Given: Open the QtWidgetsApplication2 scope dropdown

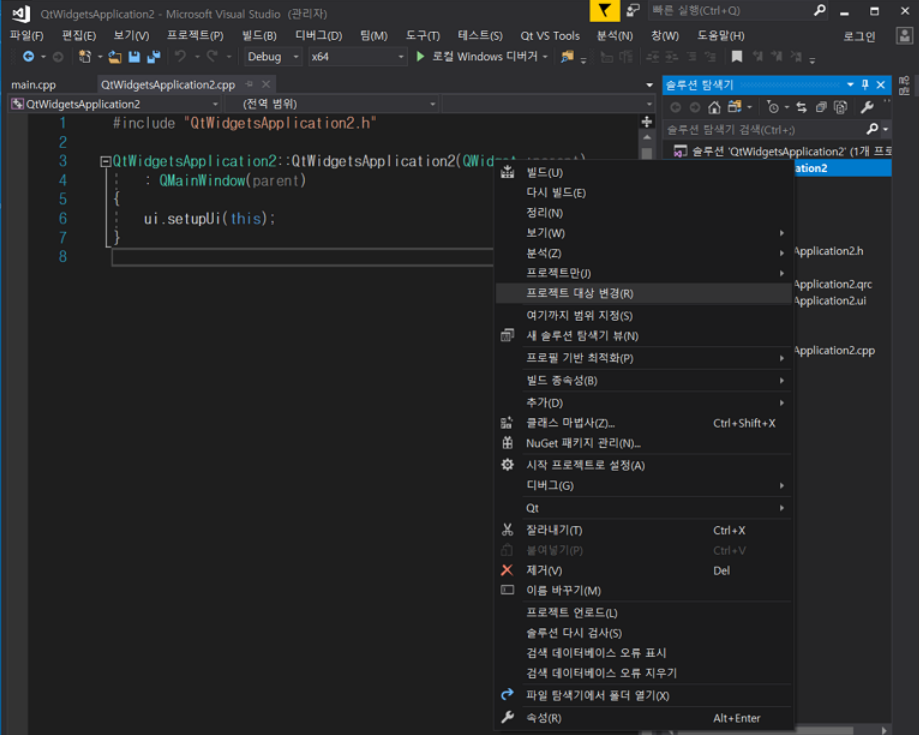Looking at the screenshot, I should [115, 104].
